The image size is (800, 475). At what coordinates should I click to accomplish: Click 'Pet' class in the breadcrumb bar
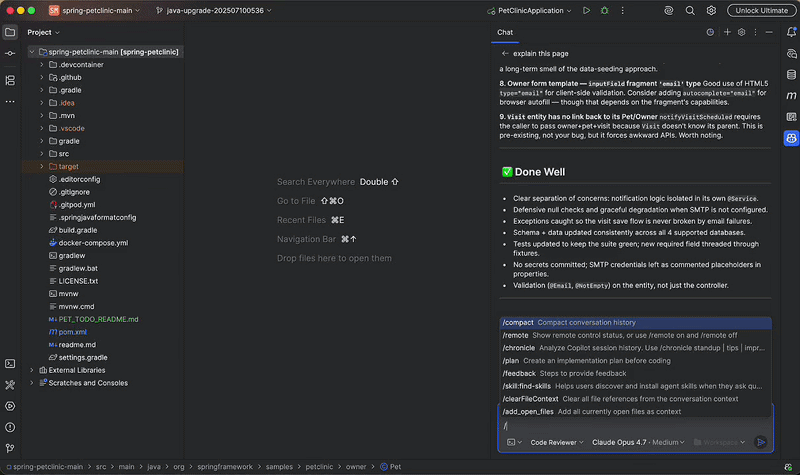click(x=391, y=467)
